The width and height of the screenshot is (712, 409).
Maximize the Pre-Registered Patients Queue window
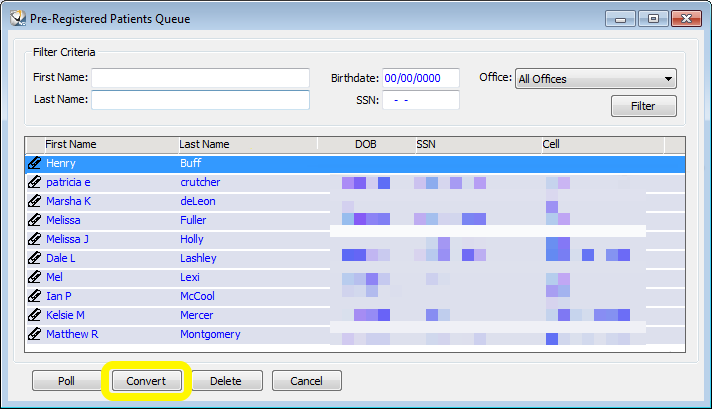(653, 19)
